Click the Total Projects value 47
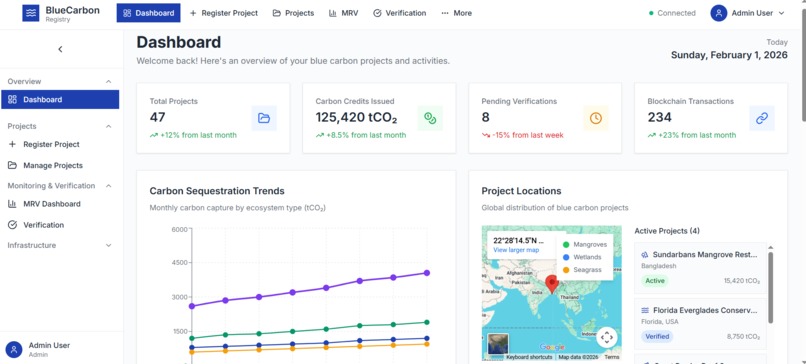Viewport: 806px width, 364px height. point(157,117)
